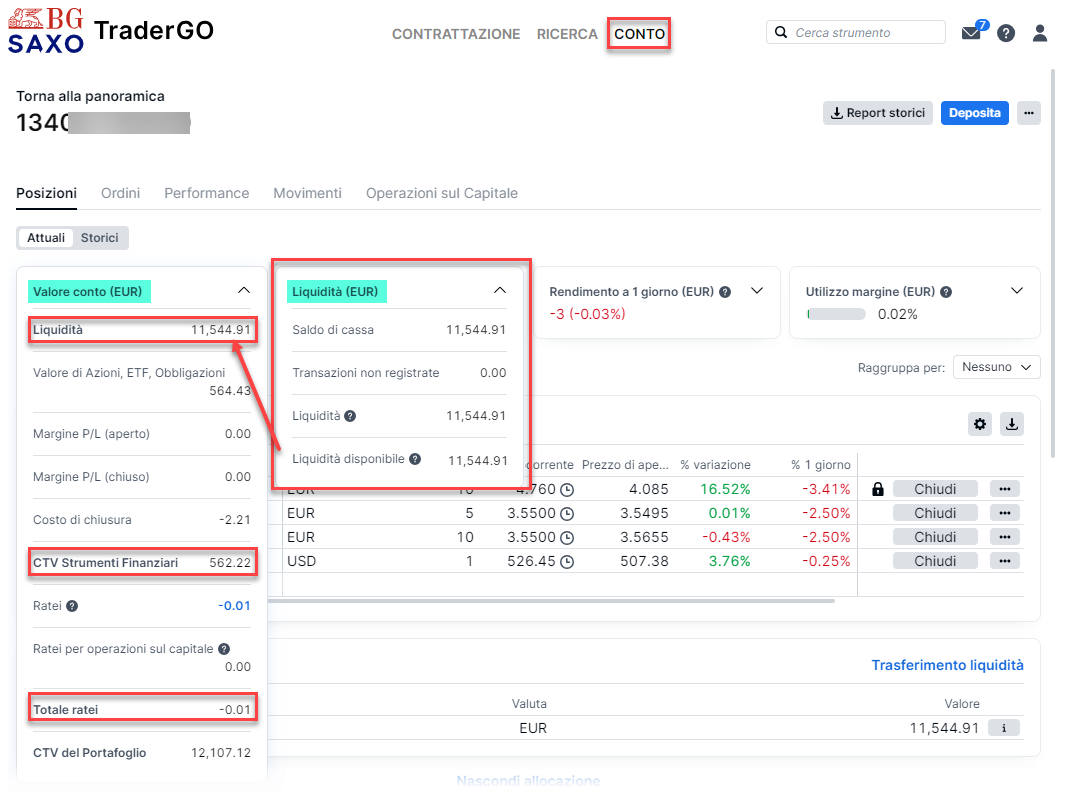
Task: Open the ellipsis menu for the -0.43% row
Action: (x=1005, y=537)
